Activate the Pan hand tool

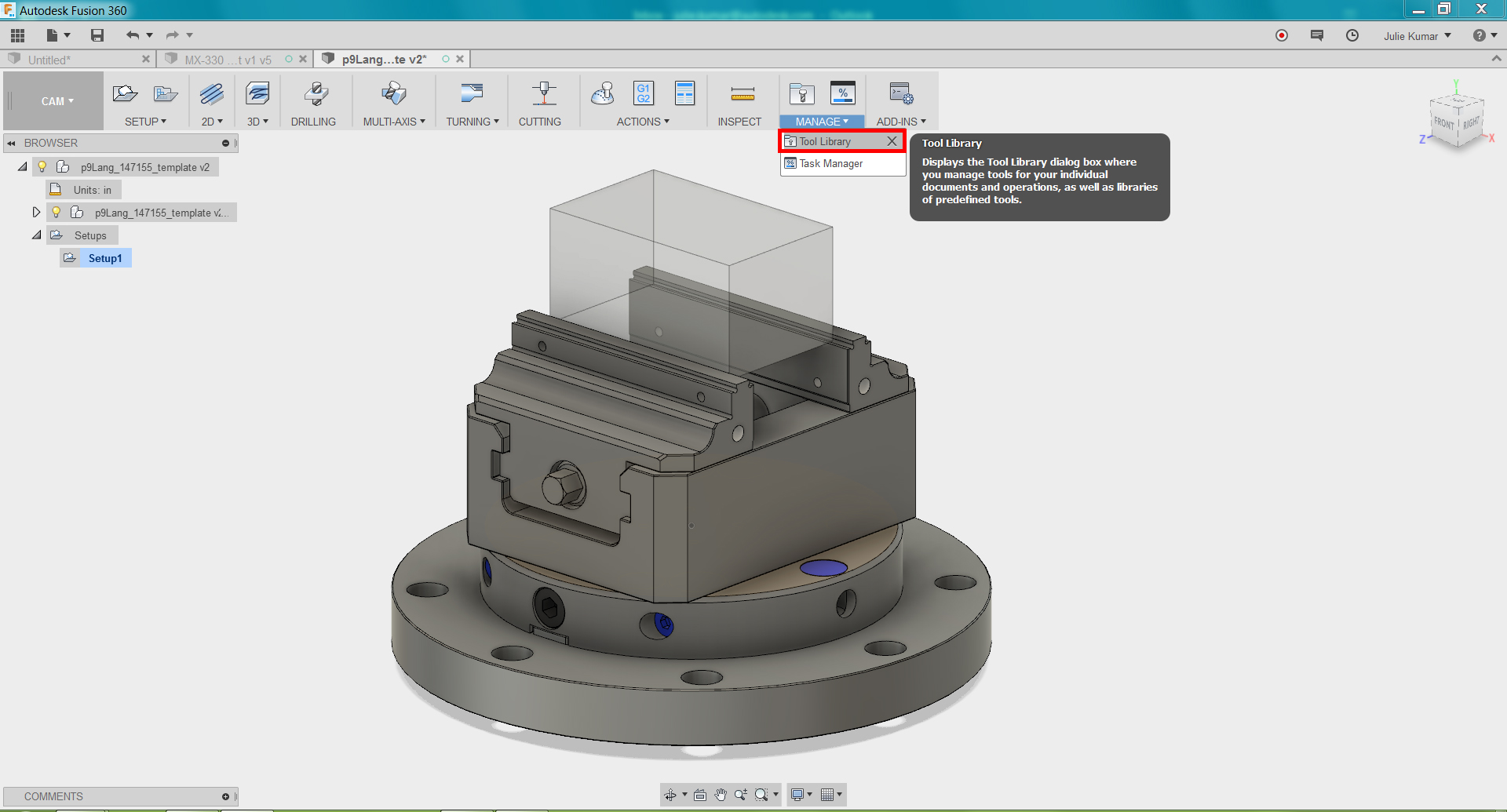tap(721, 795)
